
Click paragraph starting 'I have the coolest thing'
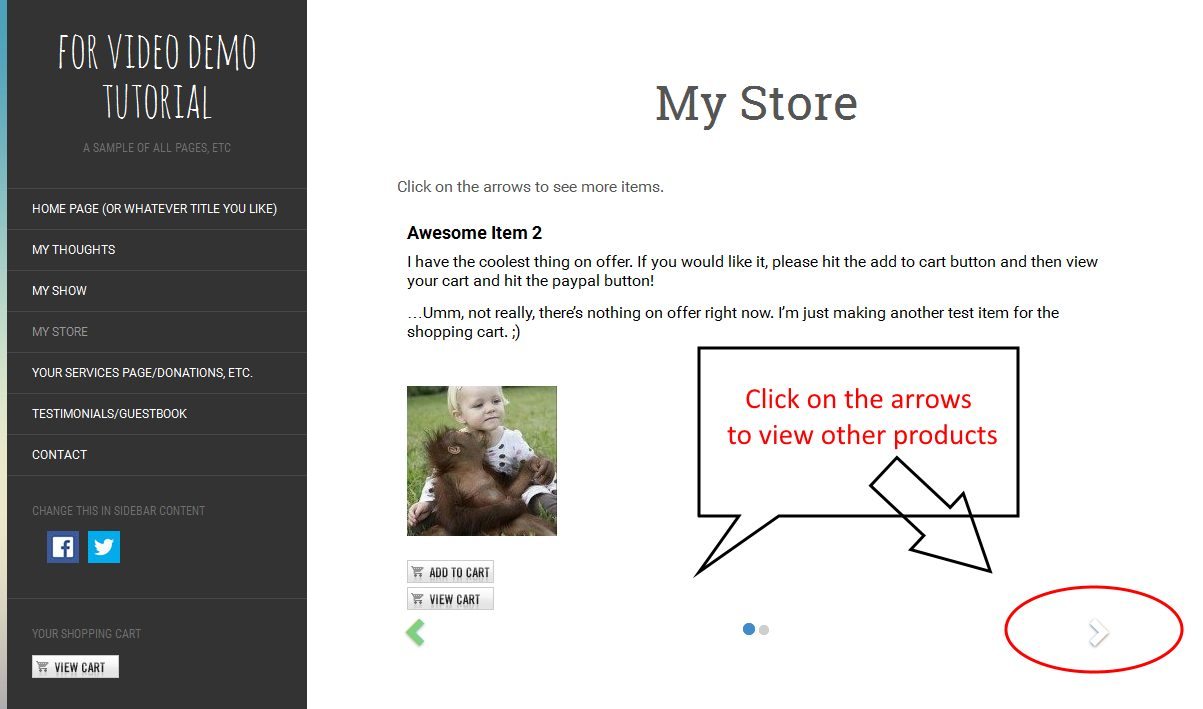[752, 271]
